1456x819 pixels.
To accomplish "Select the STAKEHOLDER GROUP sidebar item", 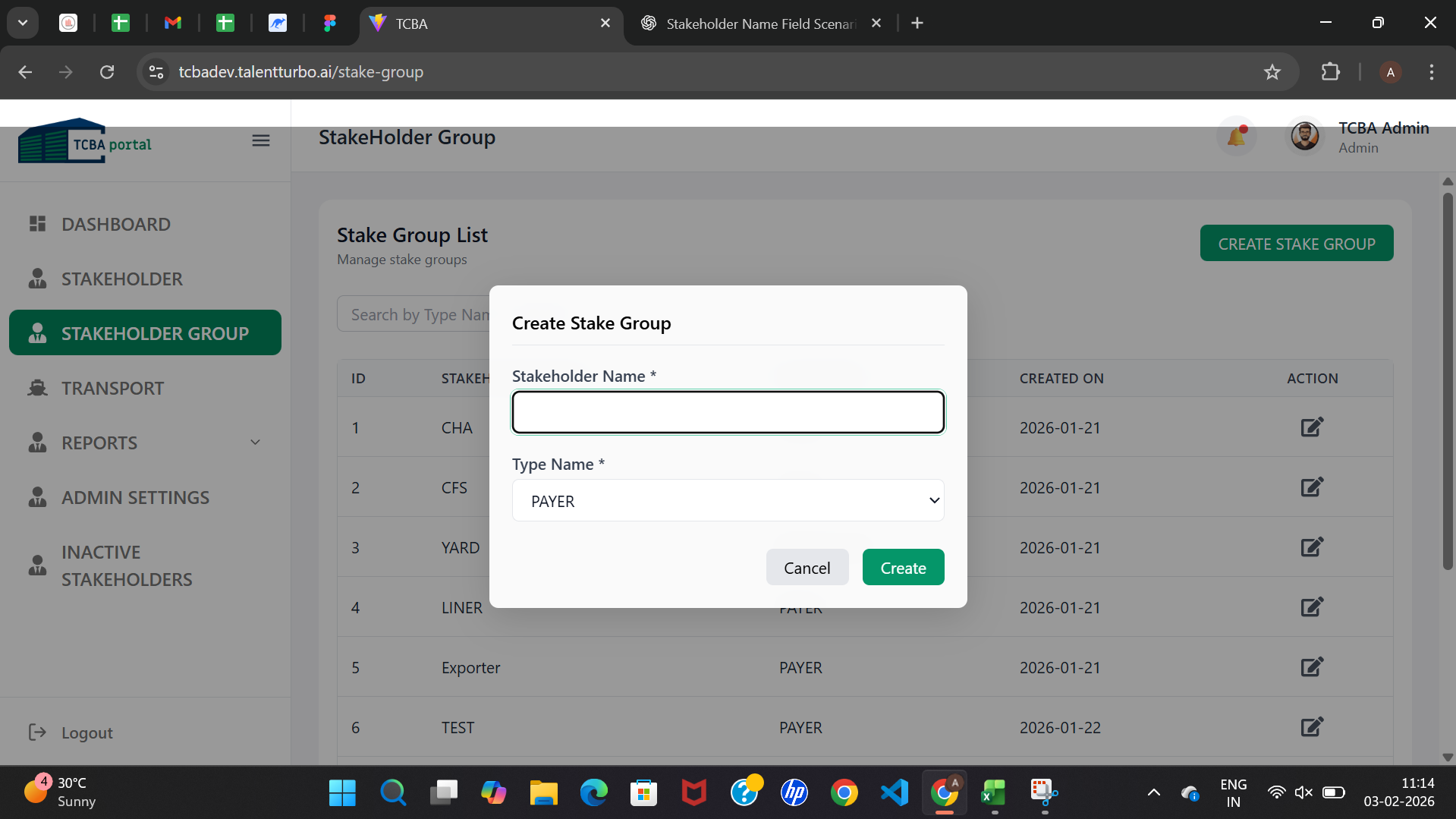I will coord(145,332).
